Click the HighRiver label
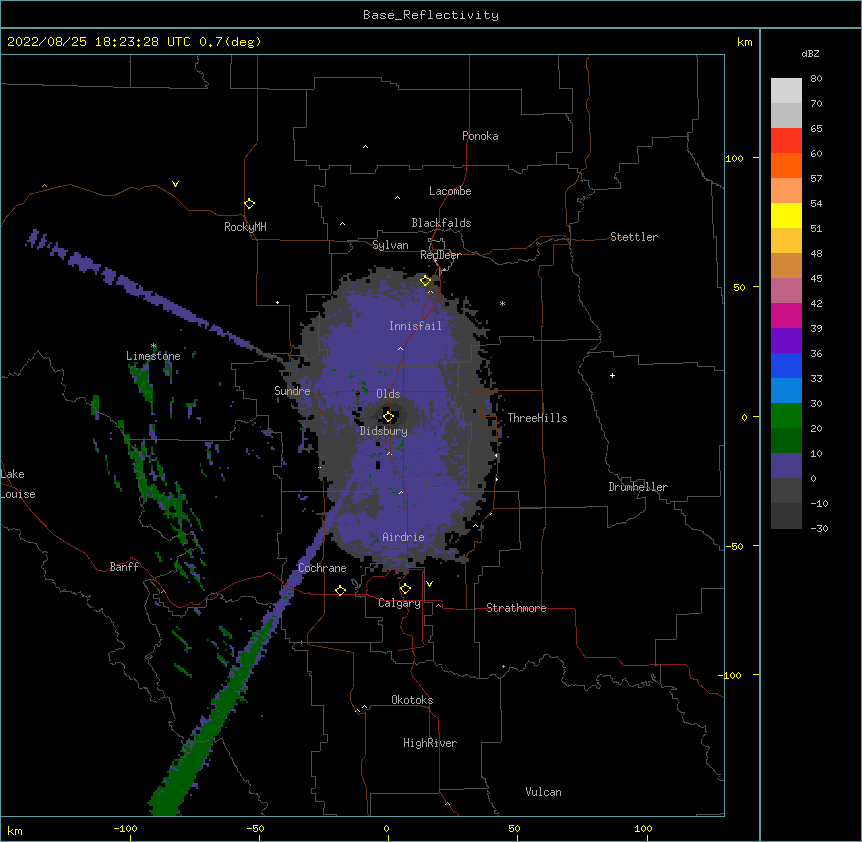The width and height of the screenshot is (862, 842). pyautogui.click(x=430, y=743)
